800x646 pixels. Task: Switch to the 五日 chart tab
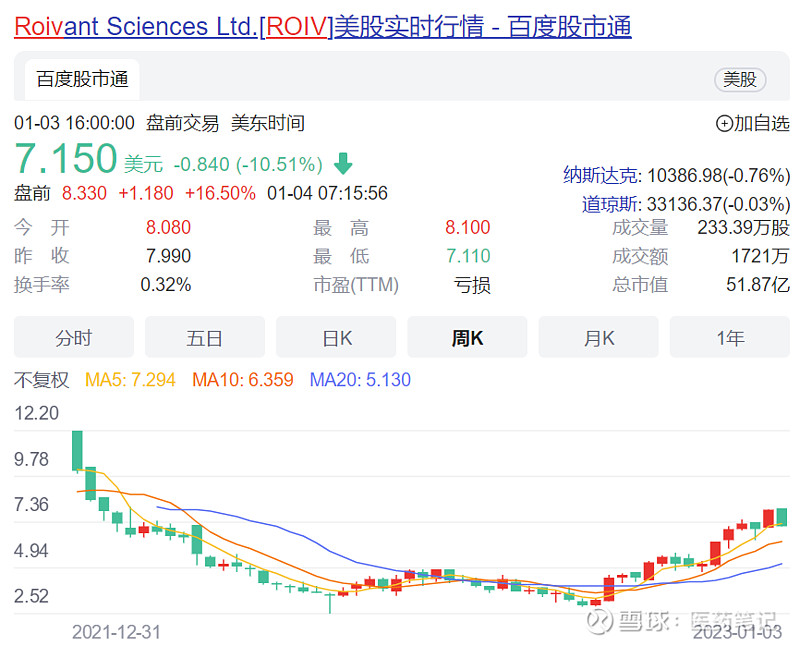204,337
